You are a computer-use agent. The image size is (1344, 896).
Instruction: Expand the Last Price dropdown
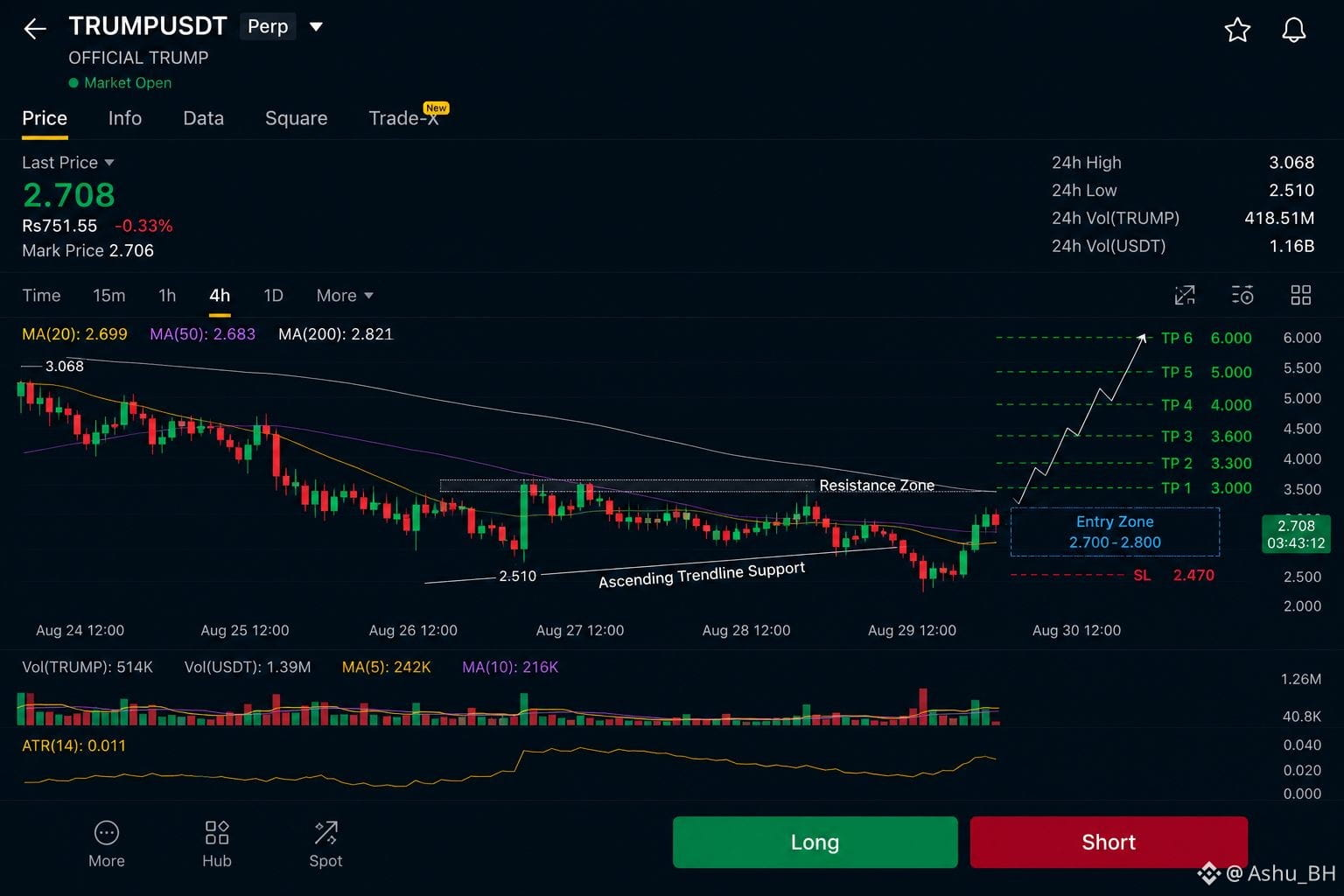(109, 163)
